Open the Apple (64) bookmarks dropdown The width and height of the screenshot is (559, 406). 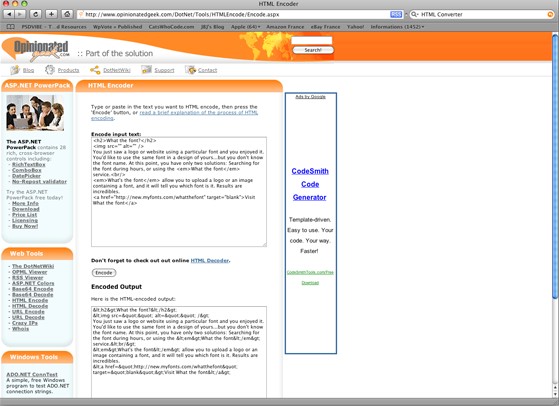click(x=245, y=27)
